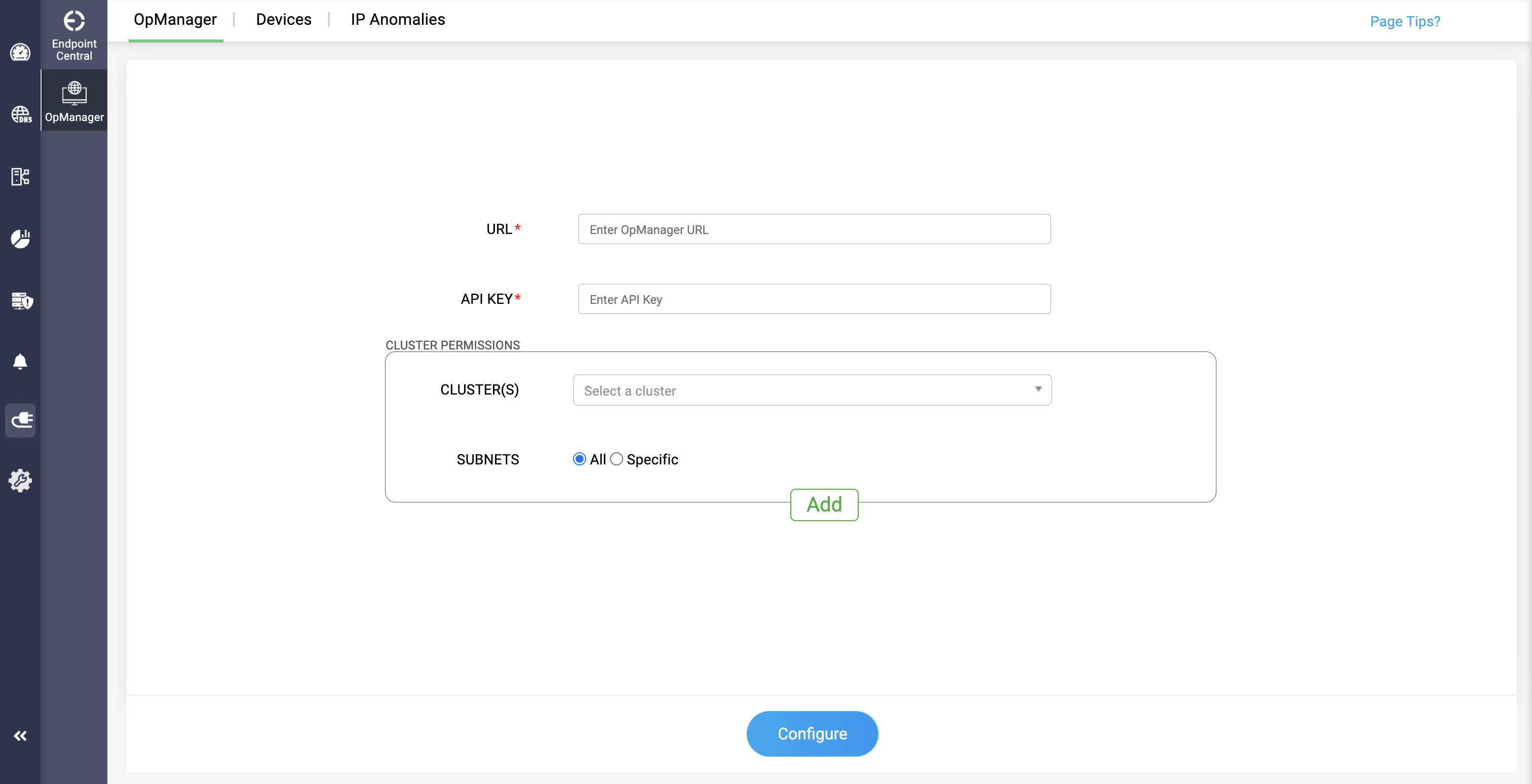Choose the Specific subnets radio button
1532x784 pixels.
click(x=617, y=459)
